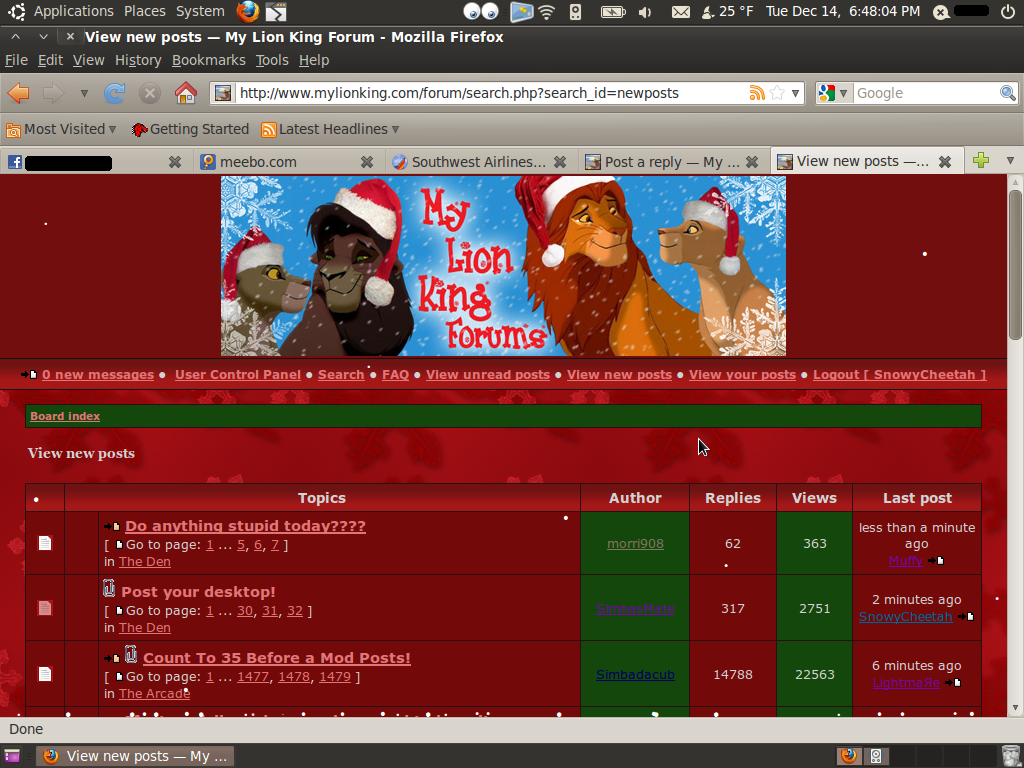Click the mail envelope icon in top panel
1024x768 pixels.
(x=680, y=12)
